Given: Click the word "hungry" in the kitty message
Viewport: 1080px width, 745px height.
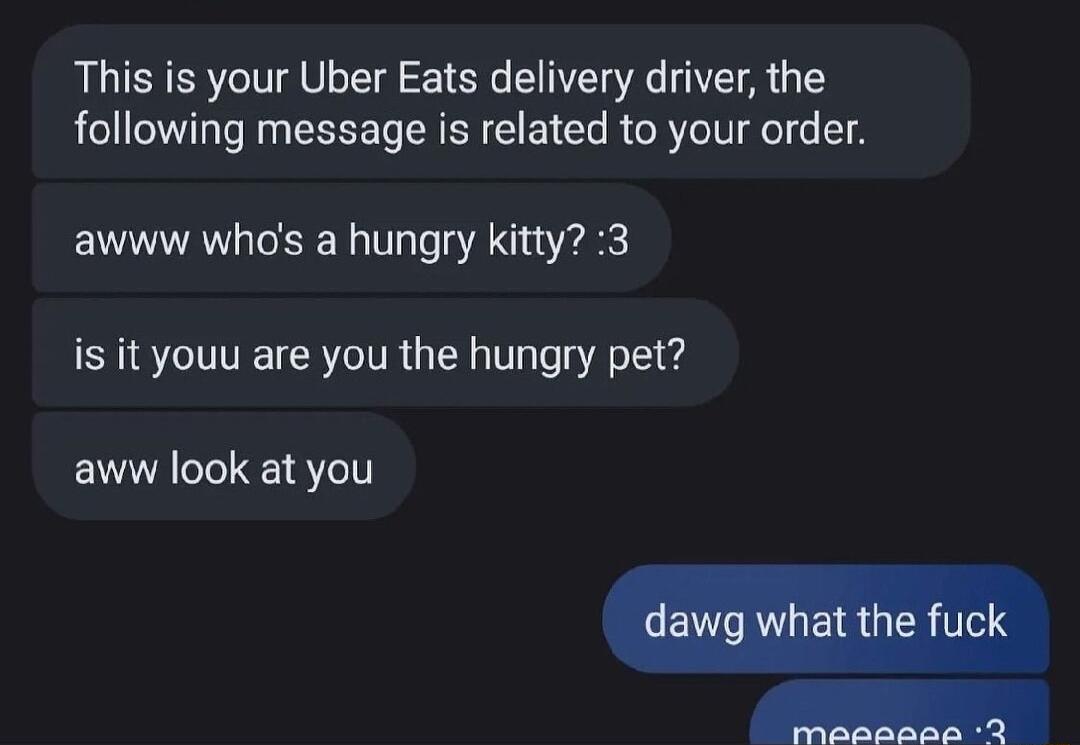Looking at the screenshot, I should coord(412,242).
